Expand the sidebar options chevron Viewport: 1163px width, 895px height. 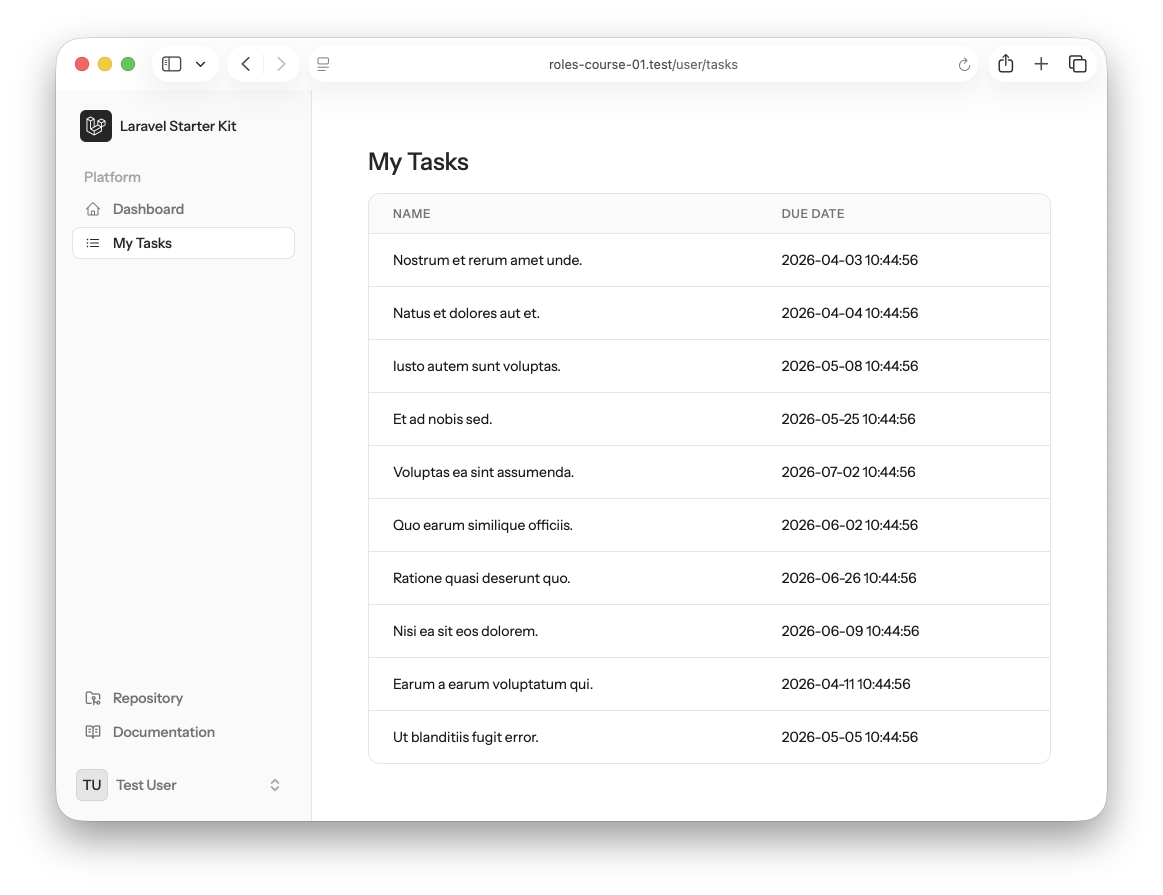[201, 64]
